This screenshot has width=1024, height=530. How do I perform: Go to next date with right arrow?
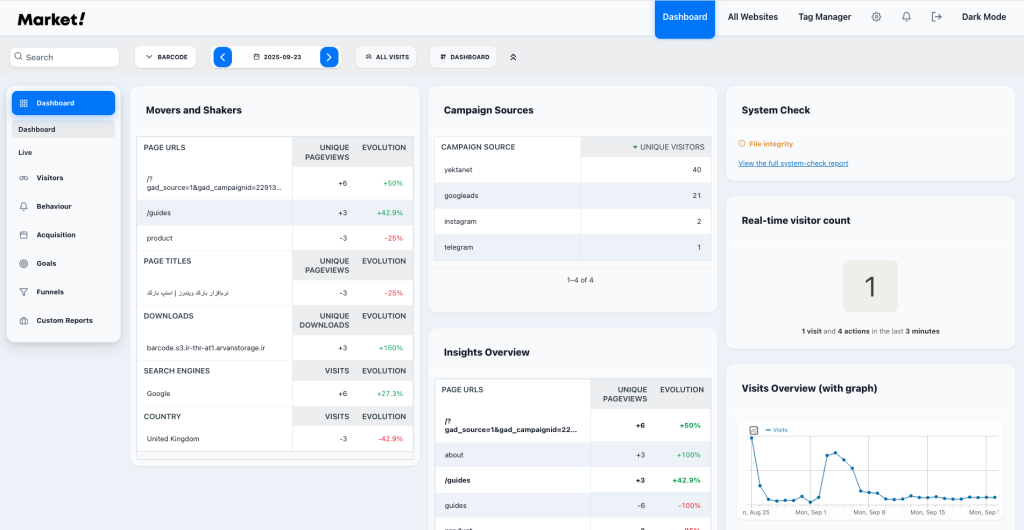[329, 57]
